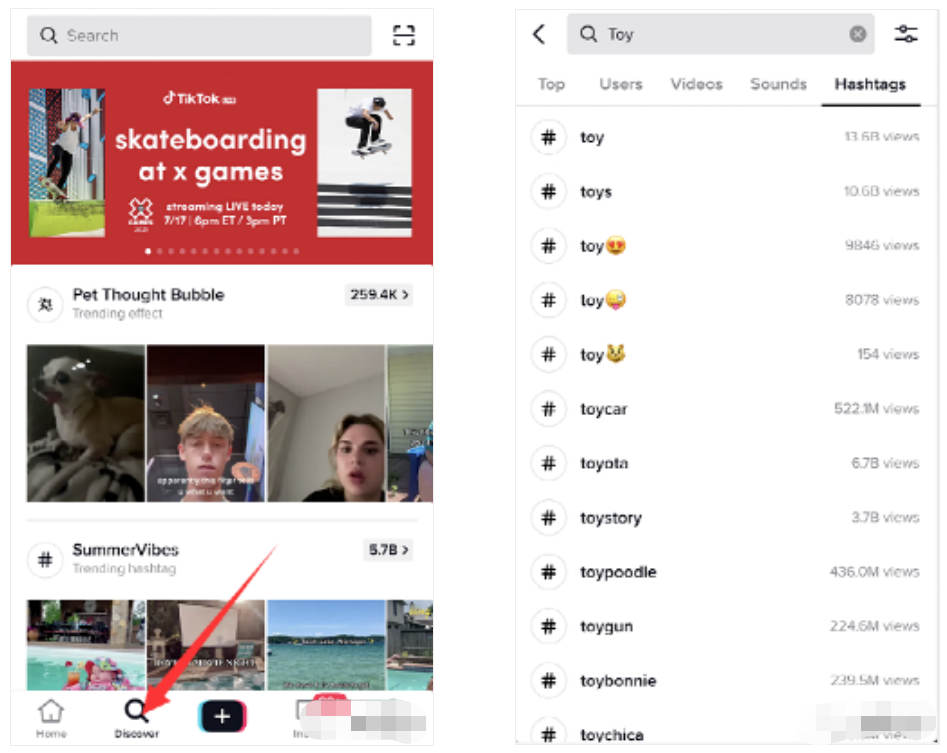The image size is (947, 753).
Task: Tap the back arrow on search results
Action: (539, 34)
